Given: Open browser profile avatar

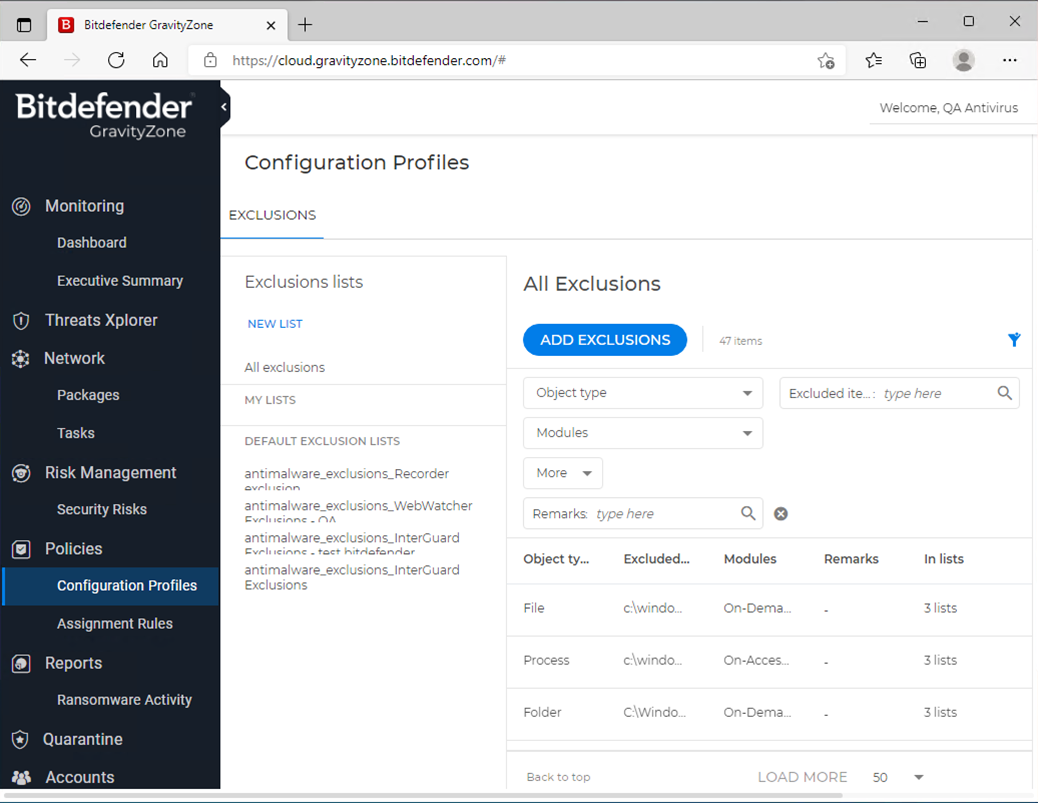Looking at the screenshot, I should (x=963, y=60).
